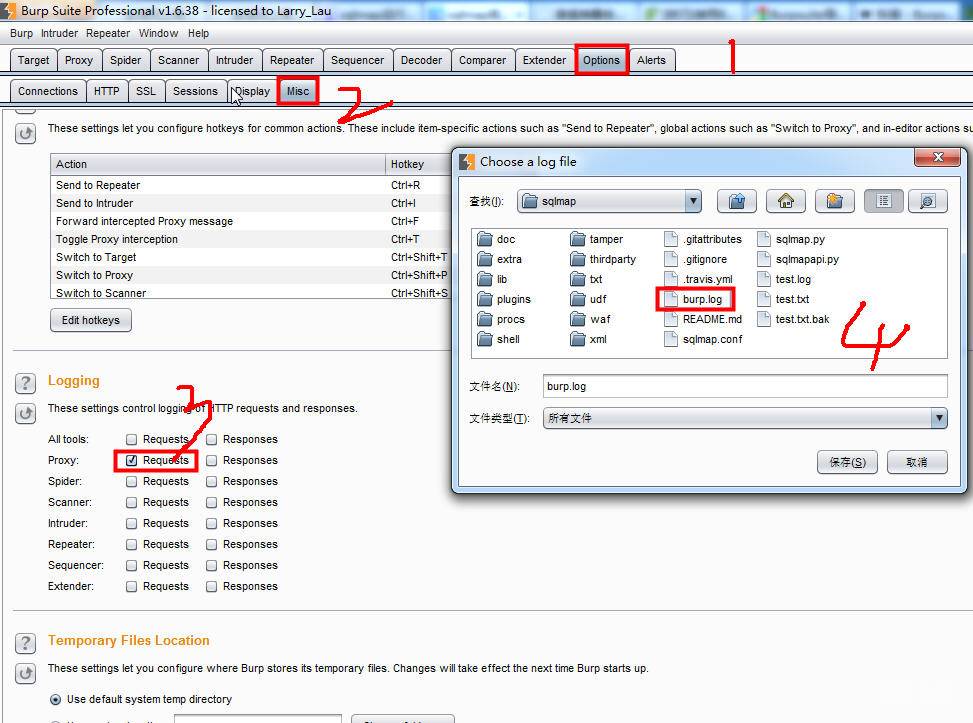Image resolution: width=973 pixels, height=723 pixels.
Task: Open the shell folder
Action: (x=499, y=339)
